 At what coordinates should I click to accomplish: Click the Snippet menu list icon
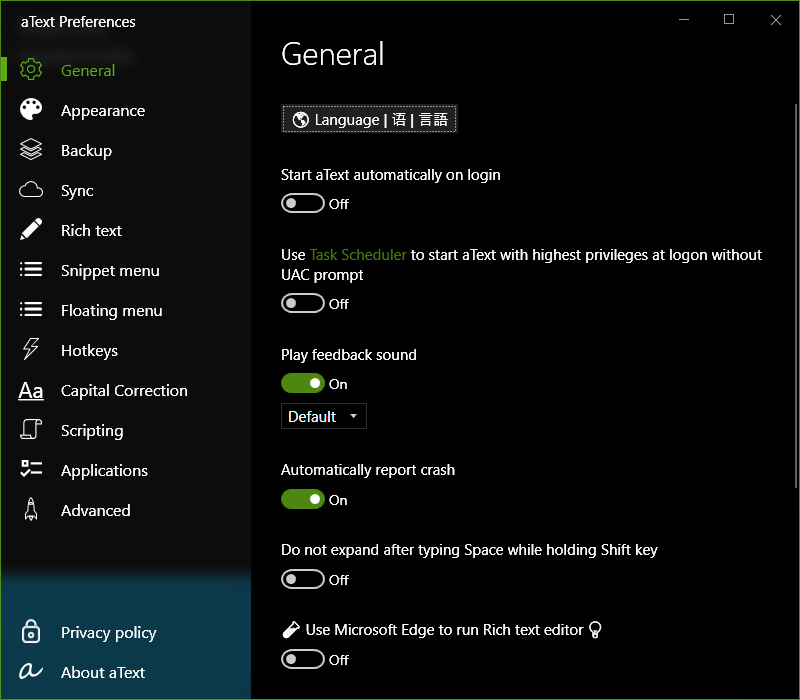pyautogui.click(x=31, y=269)
